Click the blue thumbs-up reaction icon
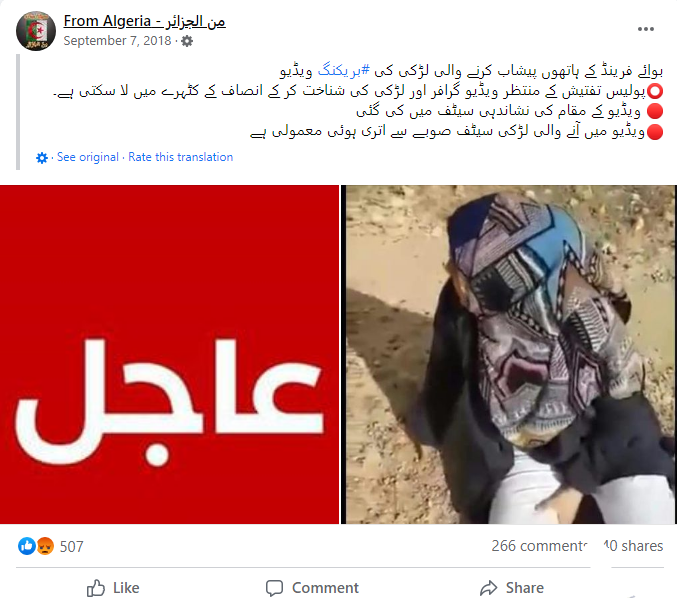 [26, 546]
